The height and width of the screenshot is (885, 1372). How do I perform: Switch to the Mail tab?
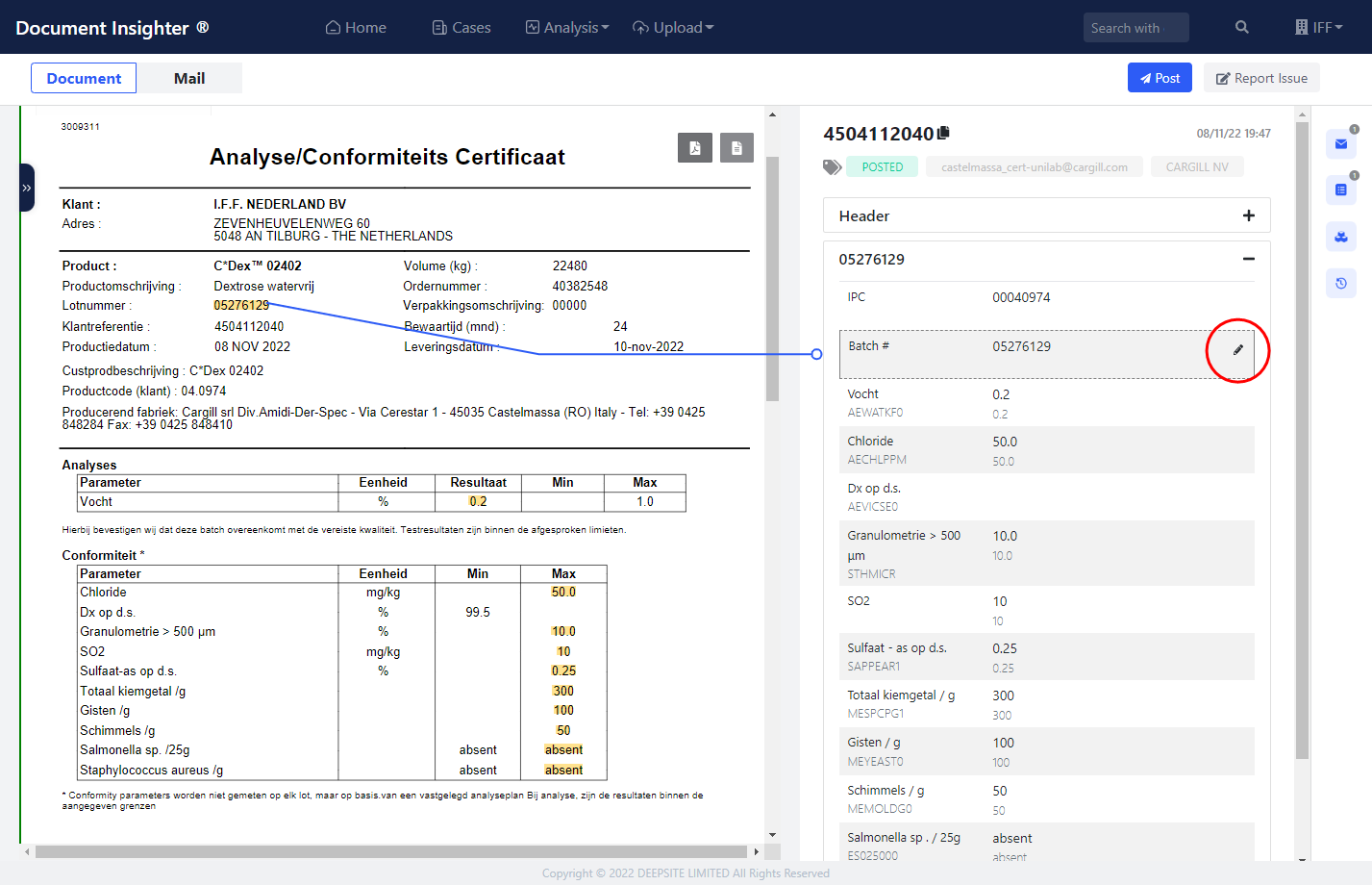[x=189, y=79]
